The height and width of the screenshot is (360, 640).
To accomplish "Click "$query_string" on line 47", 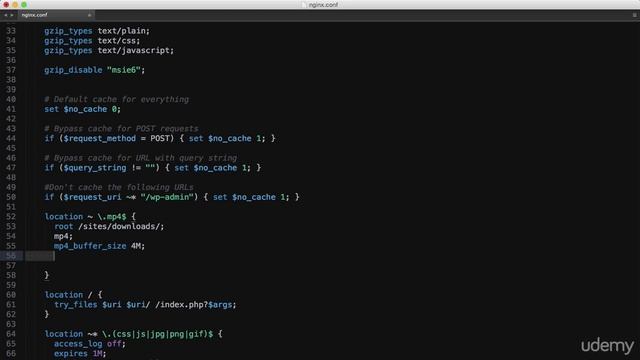I will pos(95,168).
